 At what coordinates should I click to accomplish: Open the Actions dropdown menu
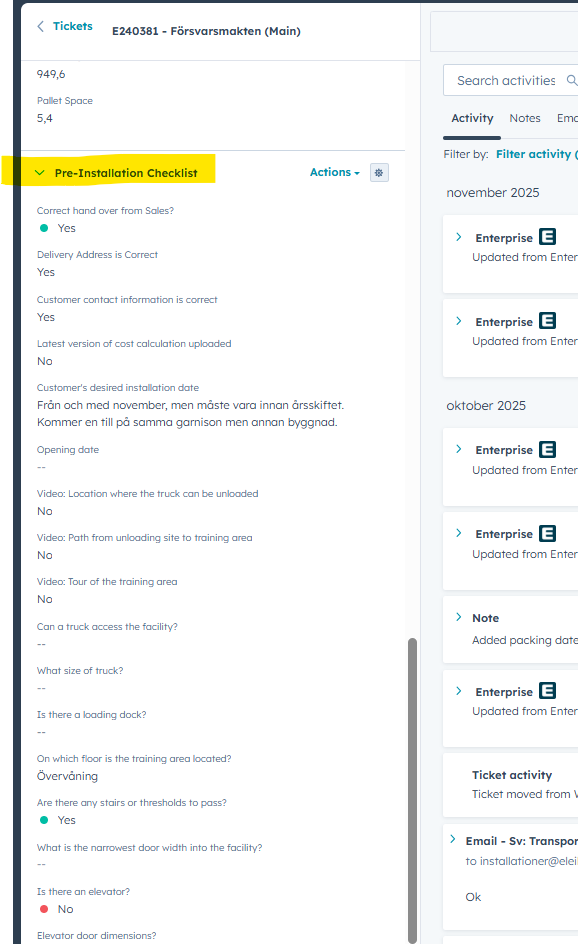(x=334, y=172)
